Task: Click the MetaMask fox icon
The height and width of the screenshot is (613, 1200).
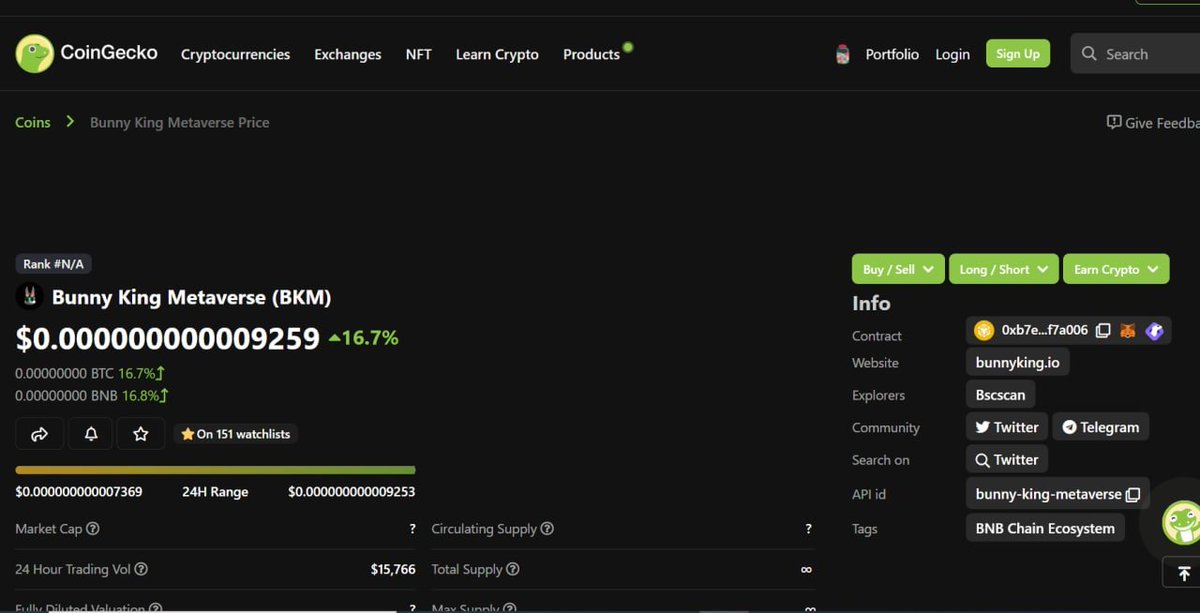Action: 1128,330
